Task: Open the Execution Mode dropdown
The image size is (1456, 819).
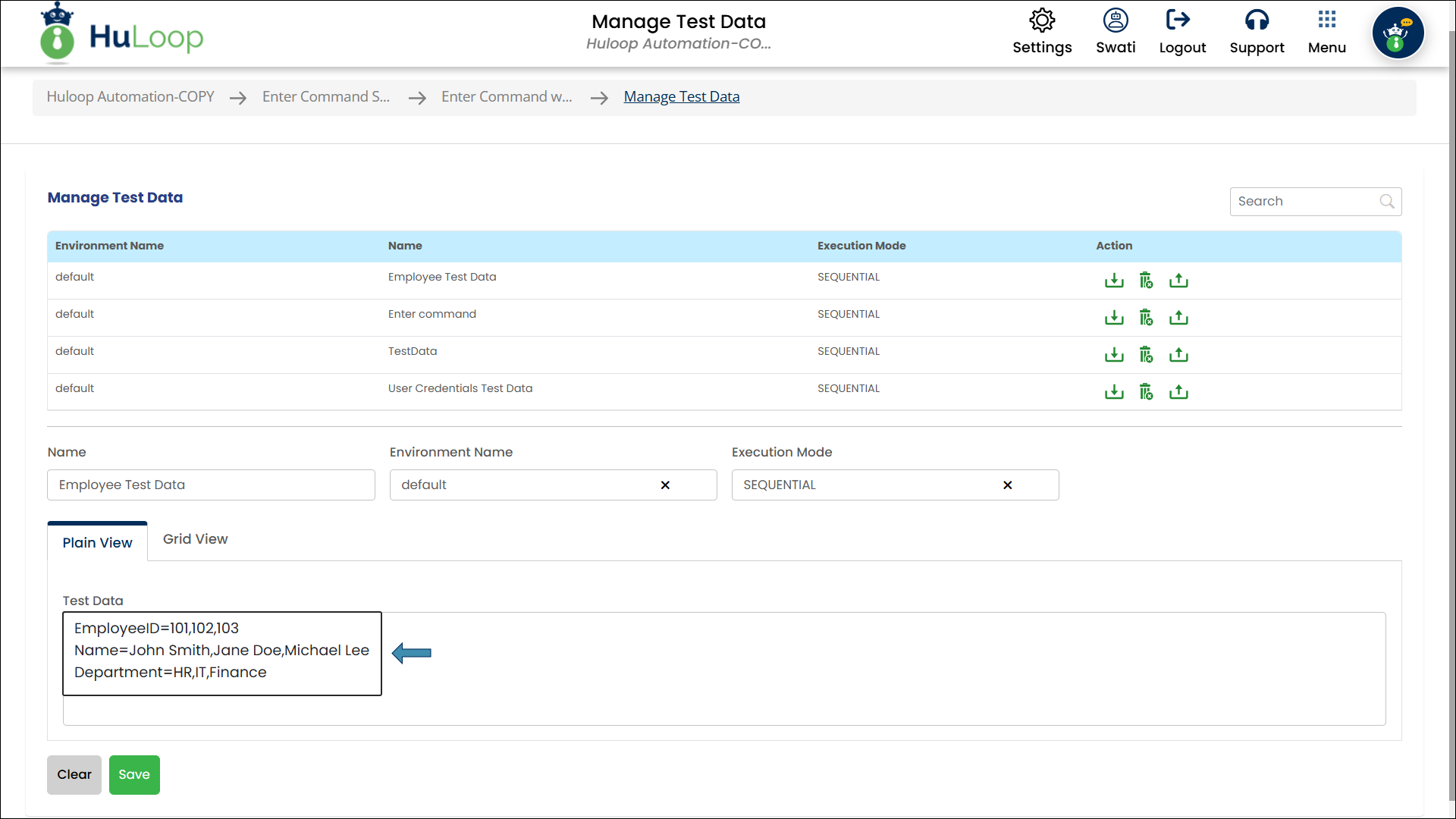Action: point(895,485)
